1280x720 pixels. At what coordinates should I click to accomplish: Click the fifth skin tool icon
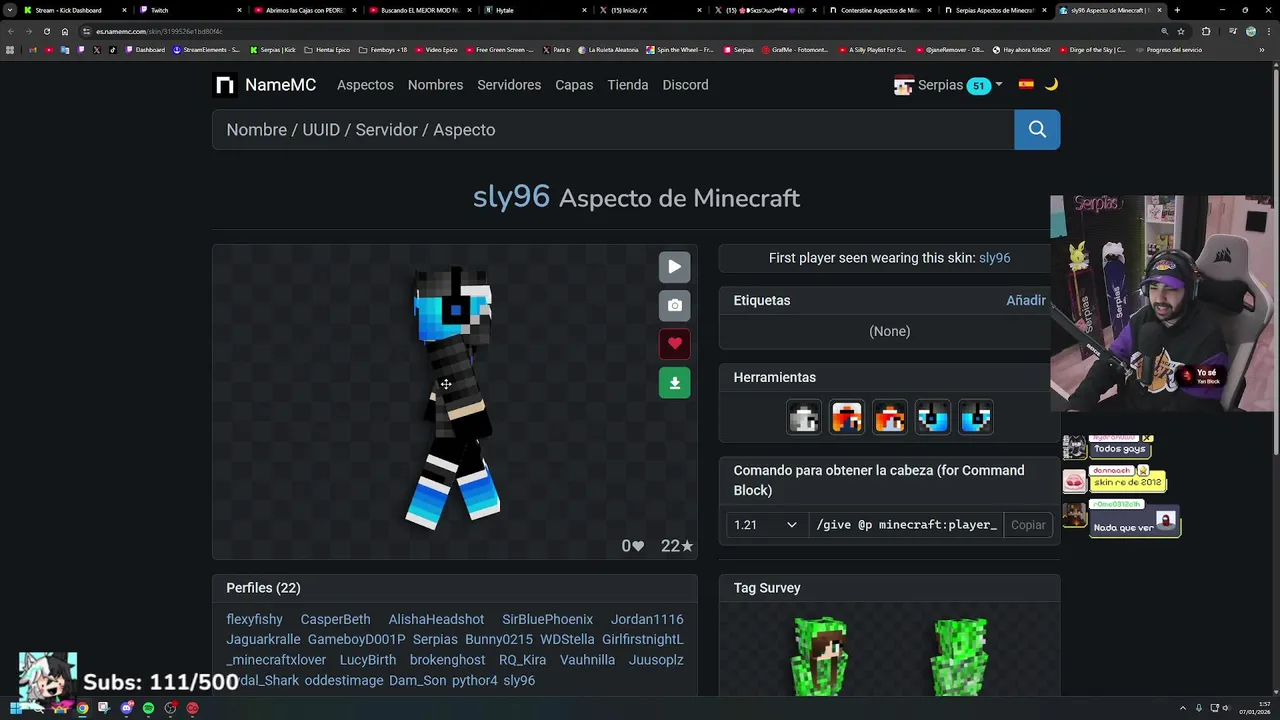tap(975, 417)
